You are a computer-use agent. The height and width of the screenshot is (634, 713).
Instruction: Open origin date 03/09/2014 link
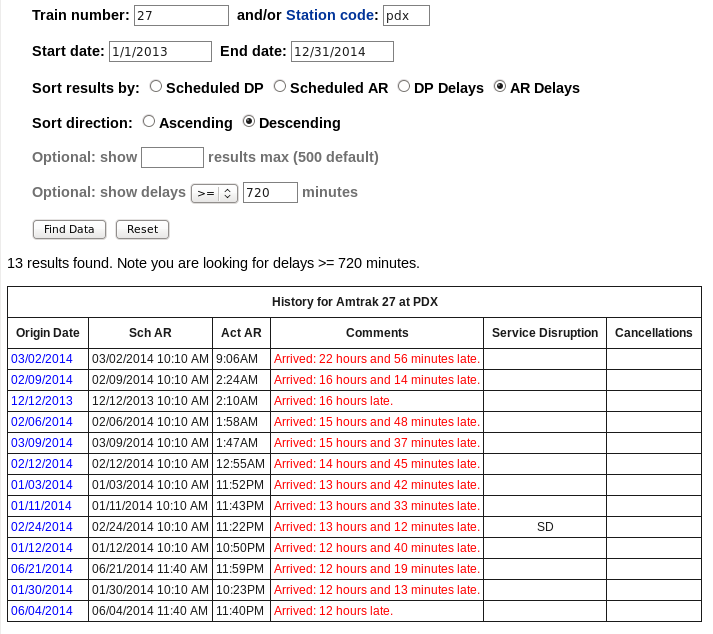[x=42, y=443]
